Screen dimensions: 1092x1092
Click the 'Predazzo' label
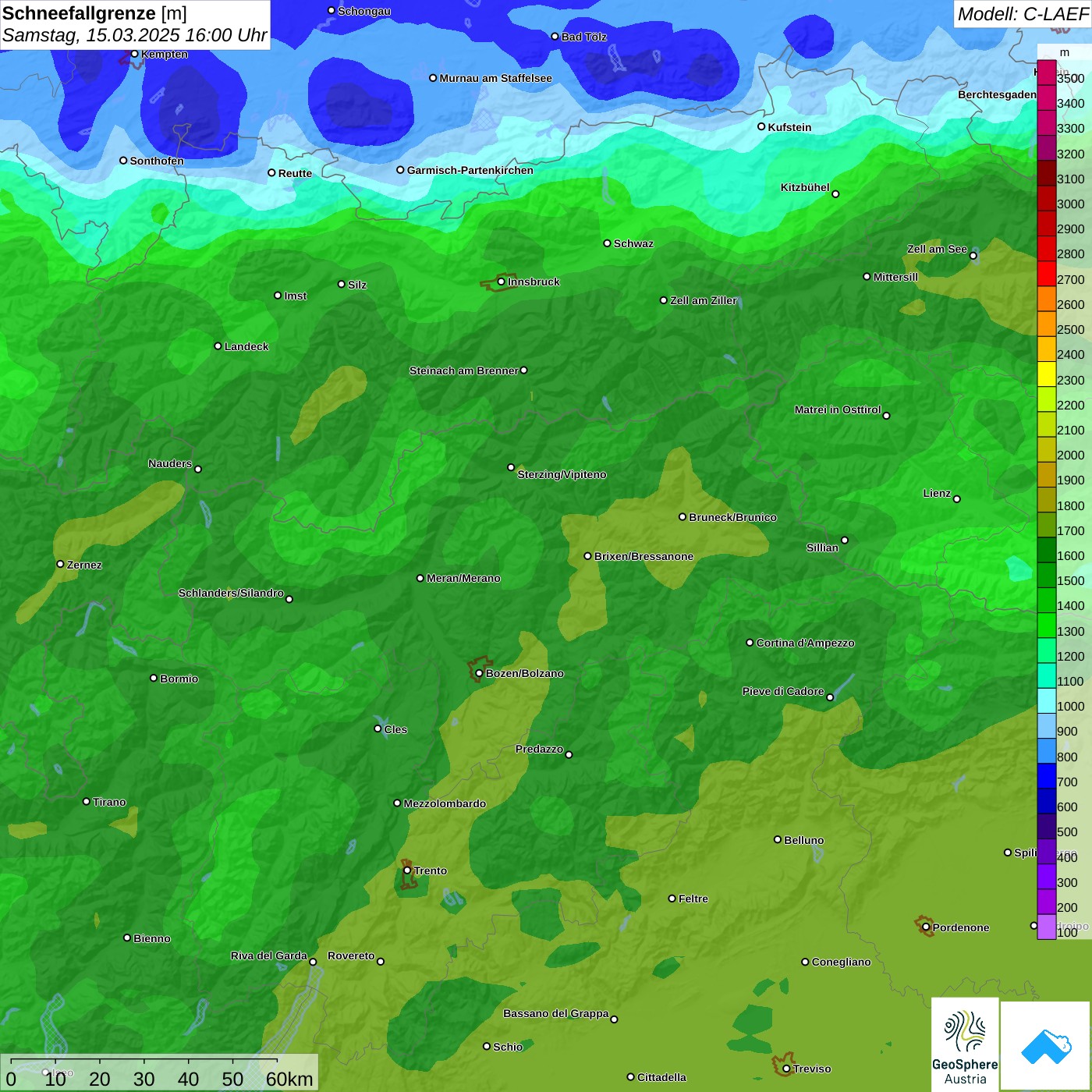(x=539, y=749)
